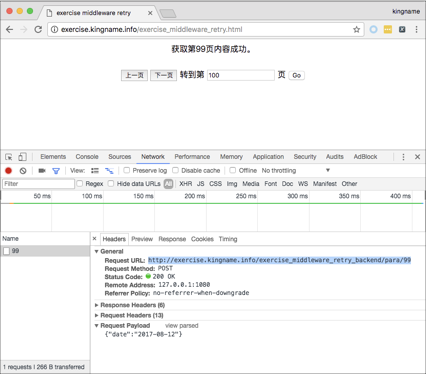
Task: Open the Chrome three-dot menu
Action: click(416, 30)
